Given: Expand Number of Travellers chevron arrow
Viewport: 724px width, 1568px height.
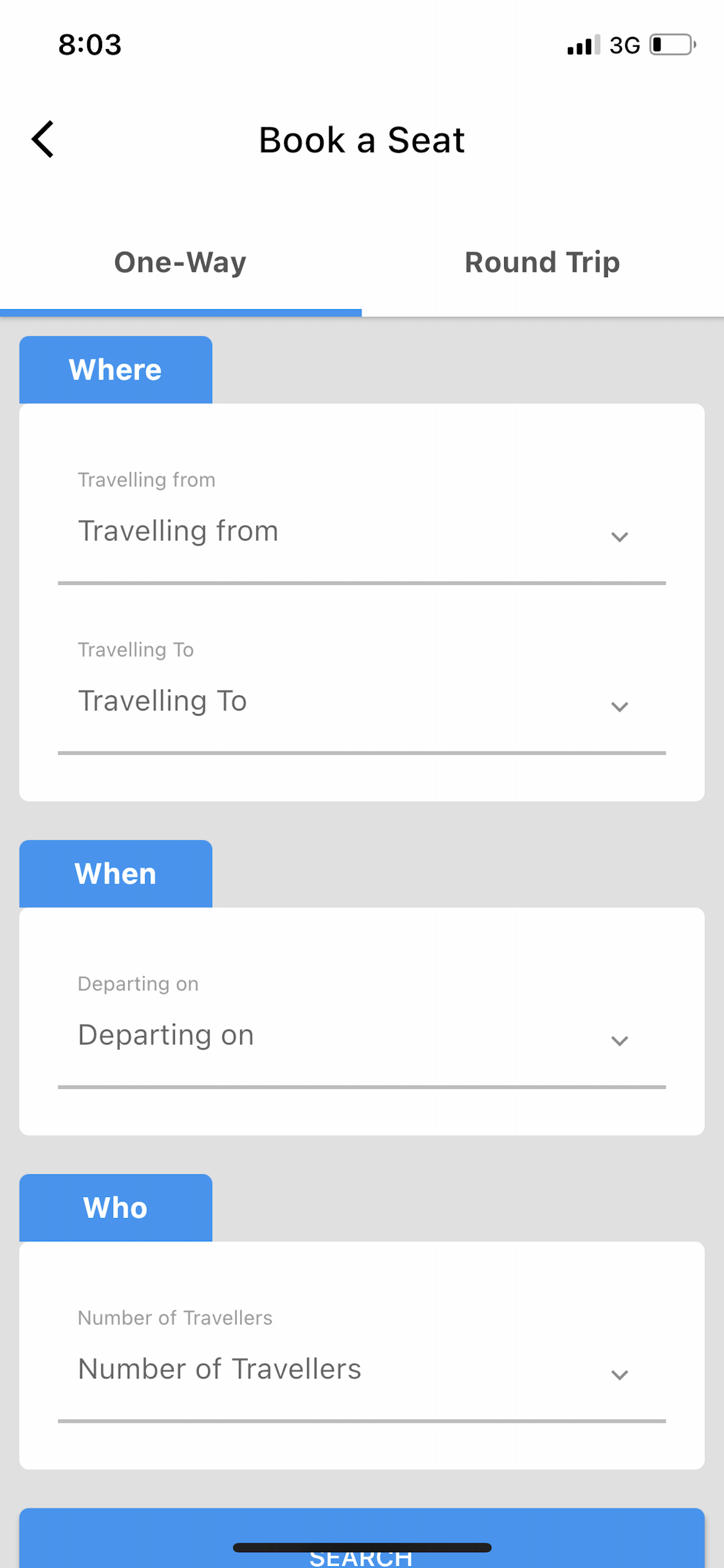Looking at the screenshot, I should [x=619, y=1374].
